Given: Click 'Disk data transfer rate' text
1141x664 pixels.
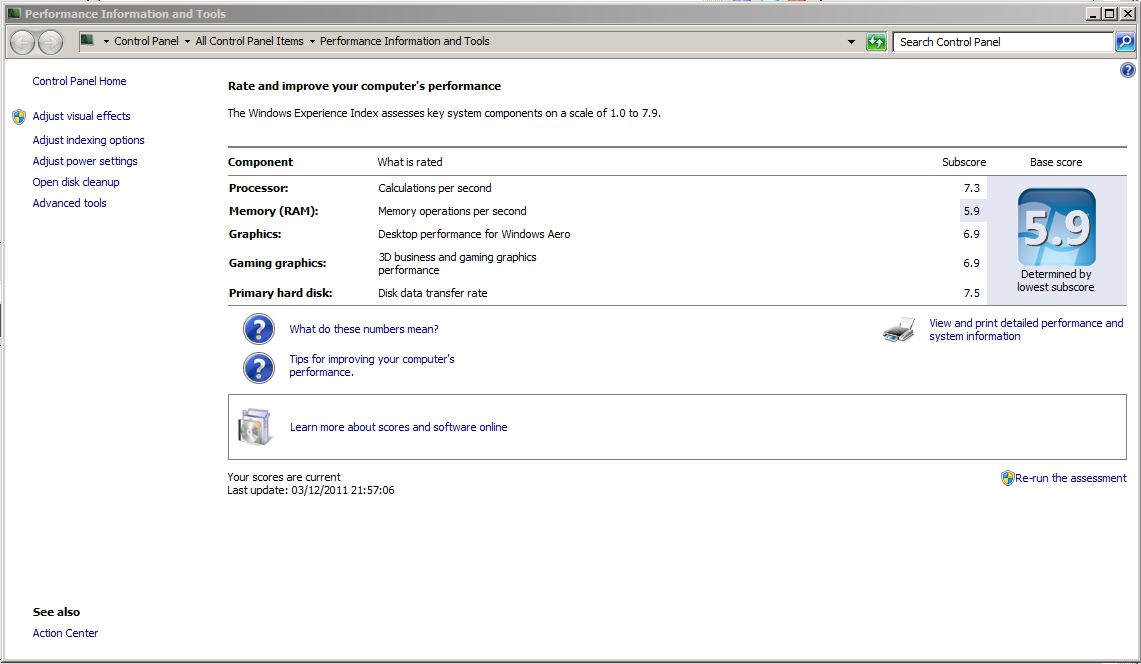Looking at the screenshot, I should point(433,293).
